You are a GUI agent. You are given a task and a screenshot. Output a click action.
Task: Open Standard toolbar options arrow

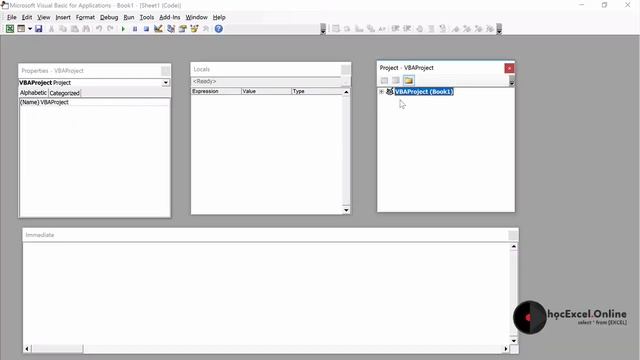(x=323, y=29)
